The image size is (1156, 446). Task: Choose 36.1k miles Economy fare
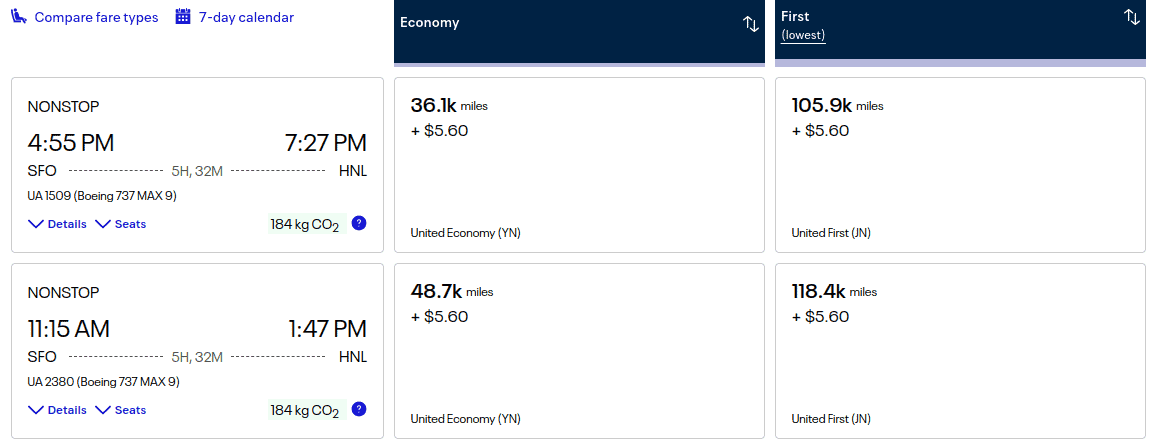pos(579,165)
